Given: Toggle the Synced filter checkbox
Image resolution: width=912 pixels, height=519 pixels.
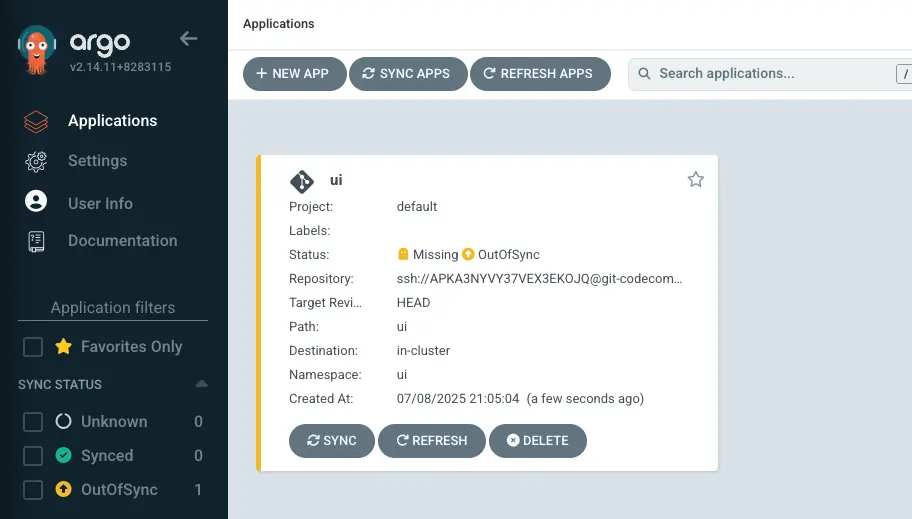Looking at the screenshot, I should [x=33, y=456].
